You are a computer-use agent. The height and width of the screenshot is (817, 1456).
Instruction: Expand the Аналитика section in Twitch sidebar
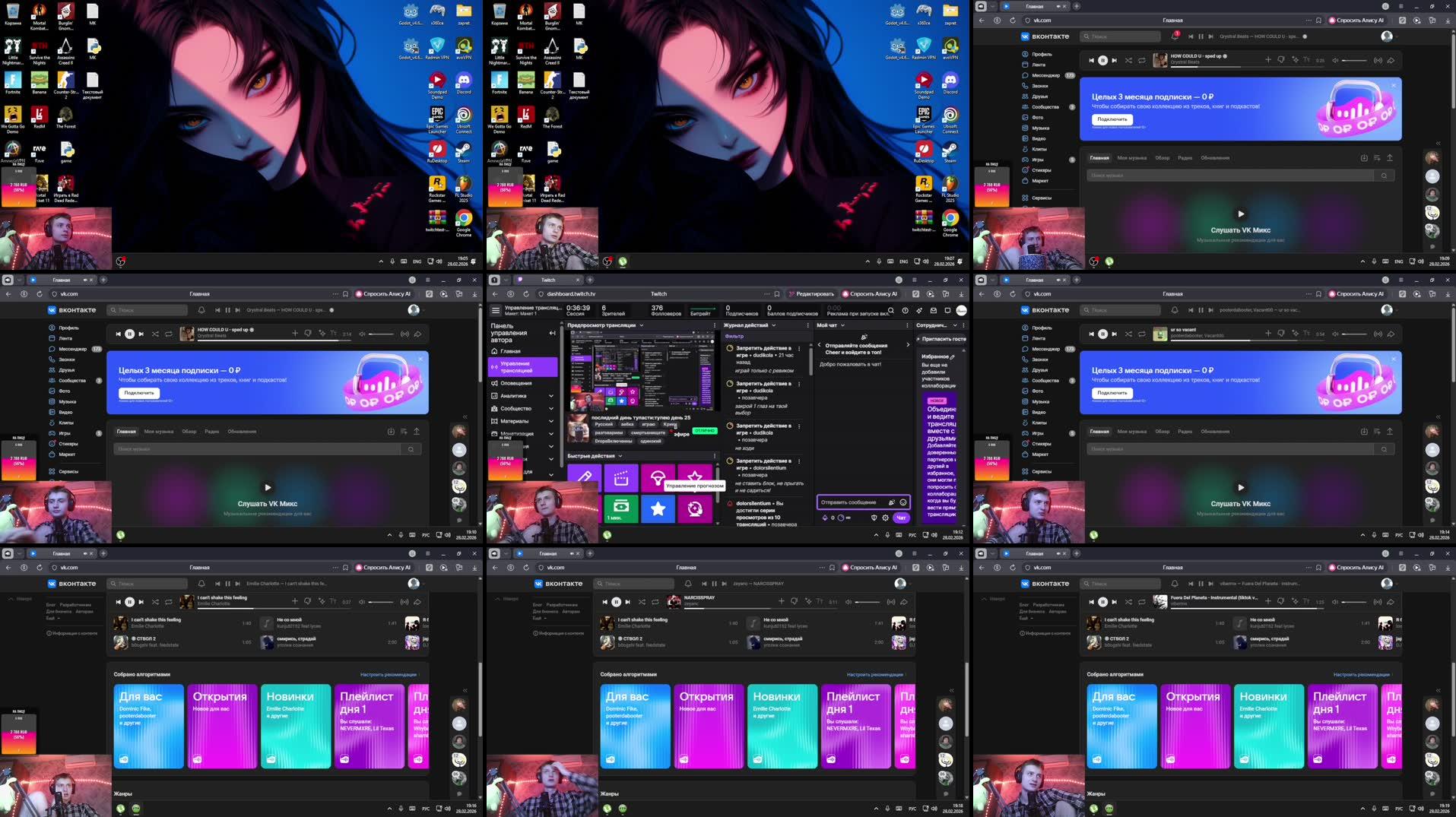pyautogui.click(x=551, y=396)
